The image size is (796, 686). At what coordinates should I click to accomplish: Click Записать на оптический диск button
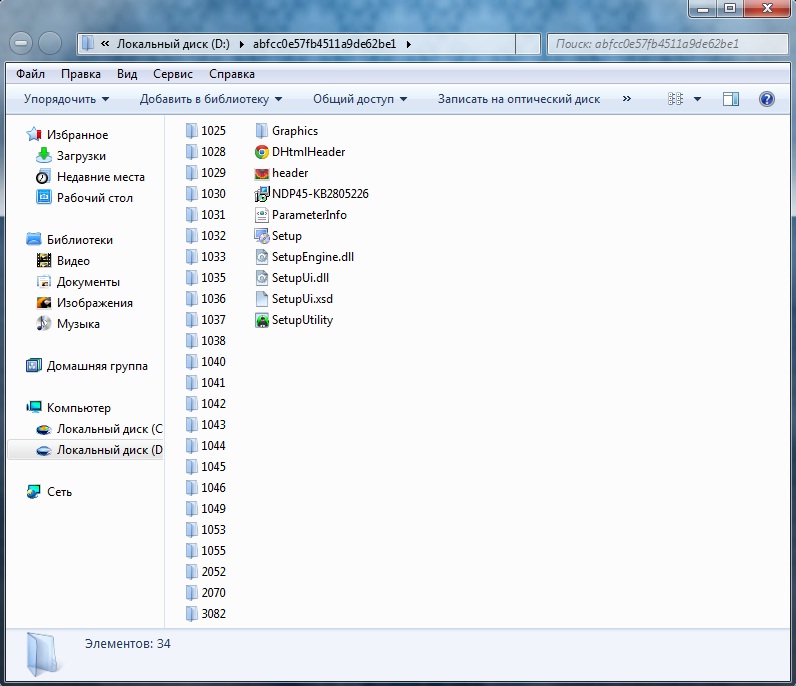518,99
